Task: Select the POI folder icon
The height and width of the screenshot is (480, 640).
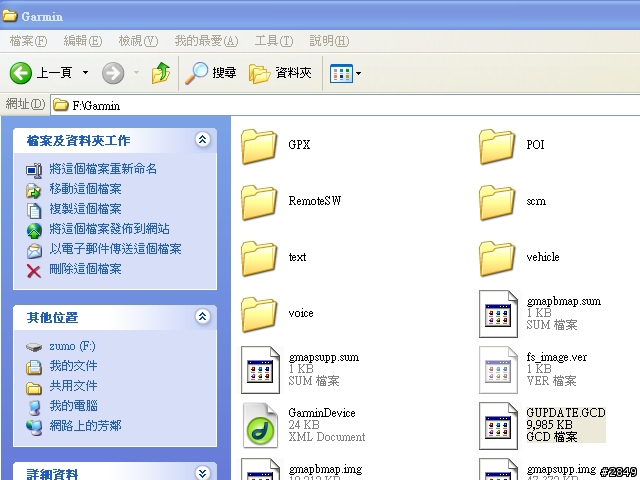Action: [497, 146]
